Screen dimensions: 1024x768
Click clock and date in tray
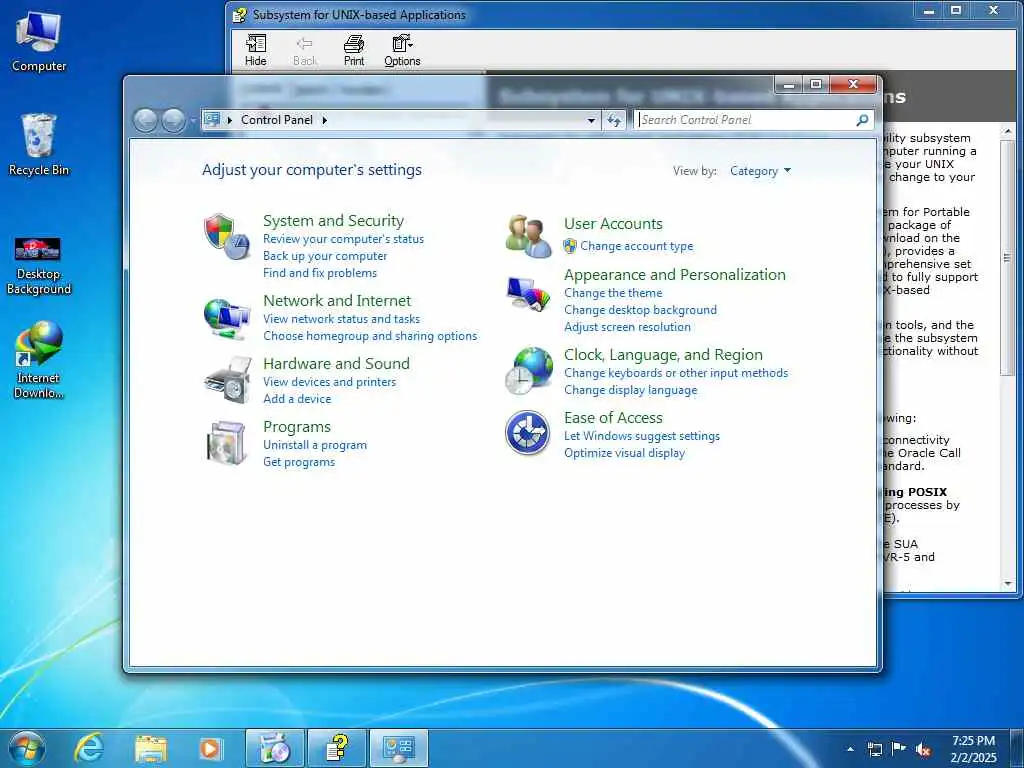coord(973,749)
